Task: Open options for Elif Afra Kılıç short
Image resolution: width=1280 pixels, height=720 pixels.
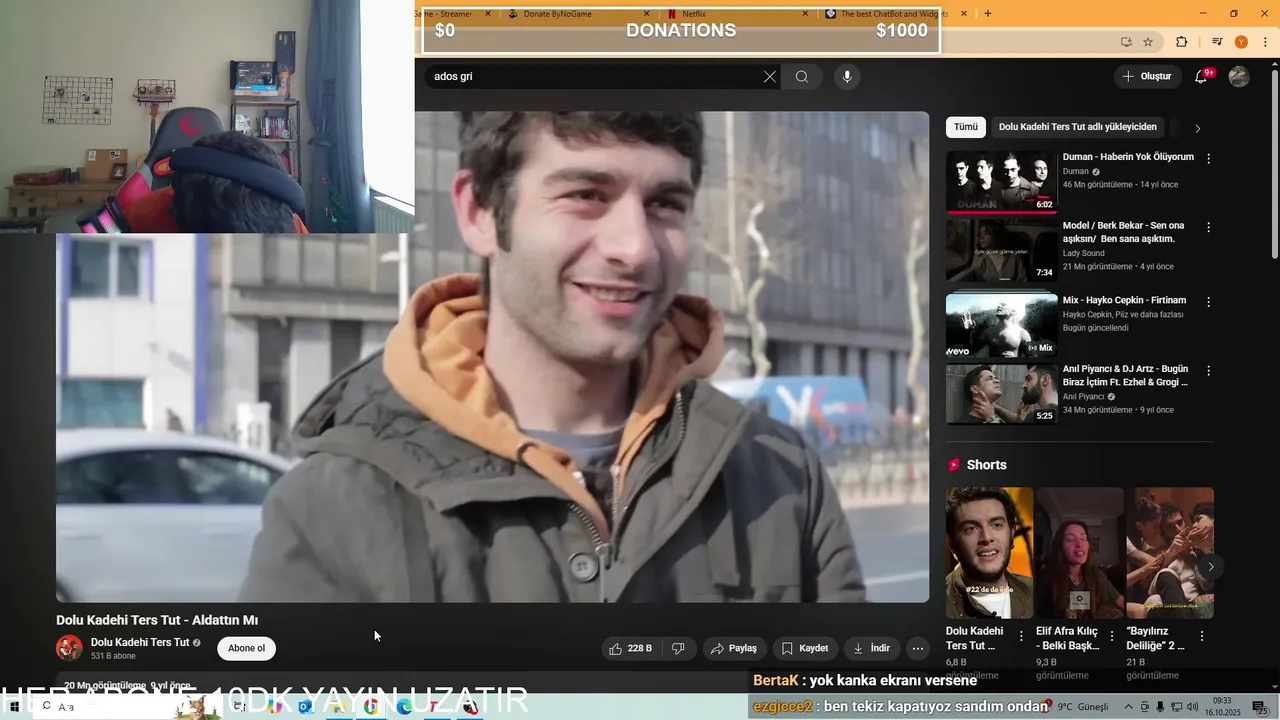Action: point(1112,636)
